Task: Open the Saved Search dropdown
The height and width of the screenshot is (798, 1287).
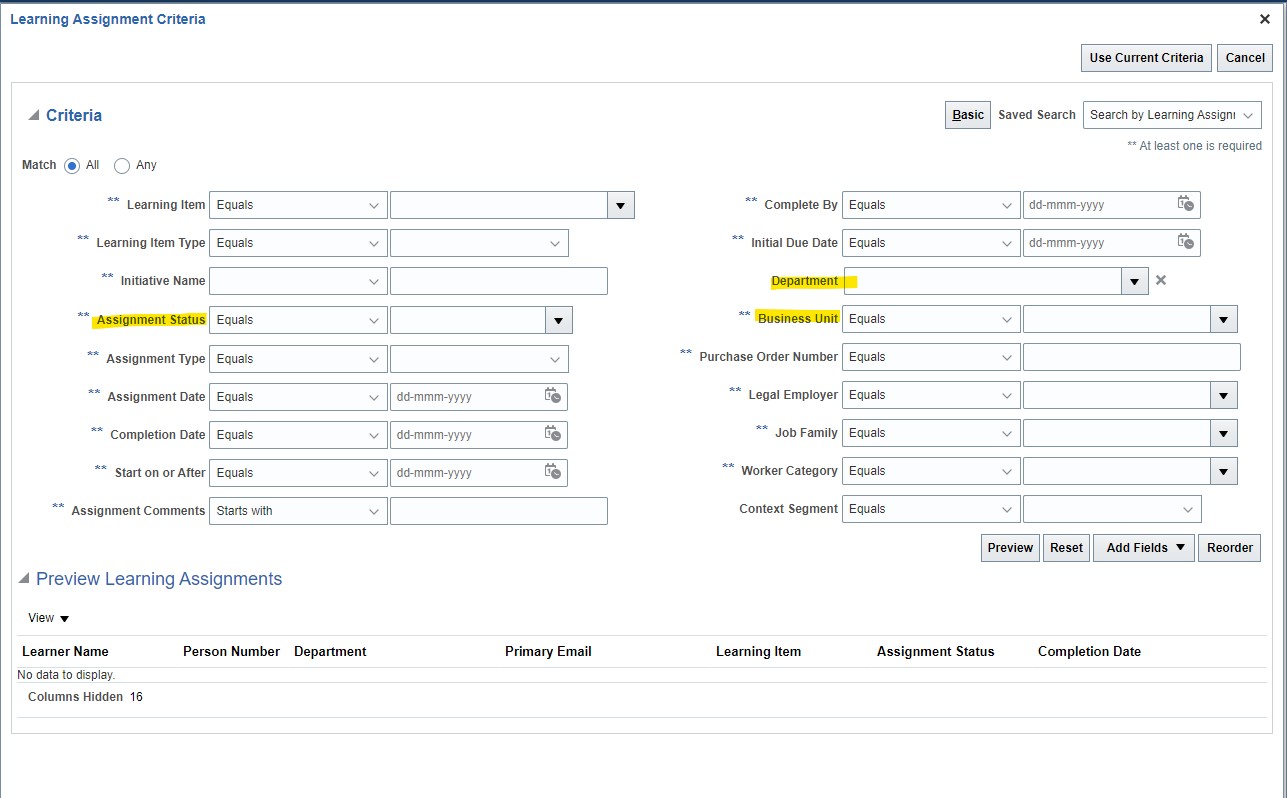Action: click(1171, 114)
